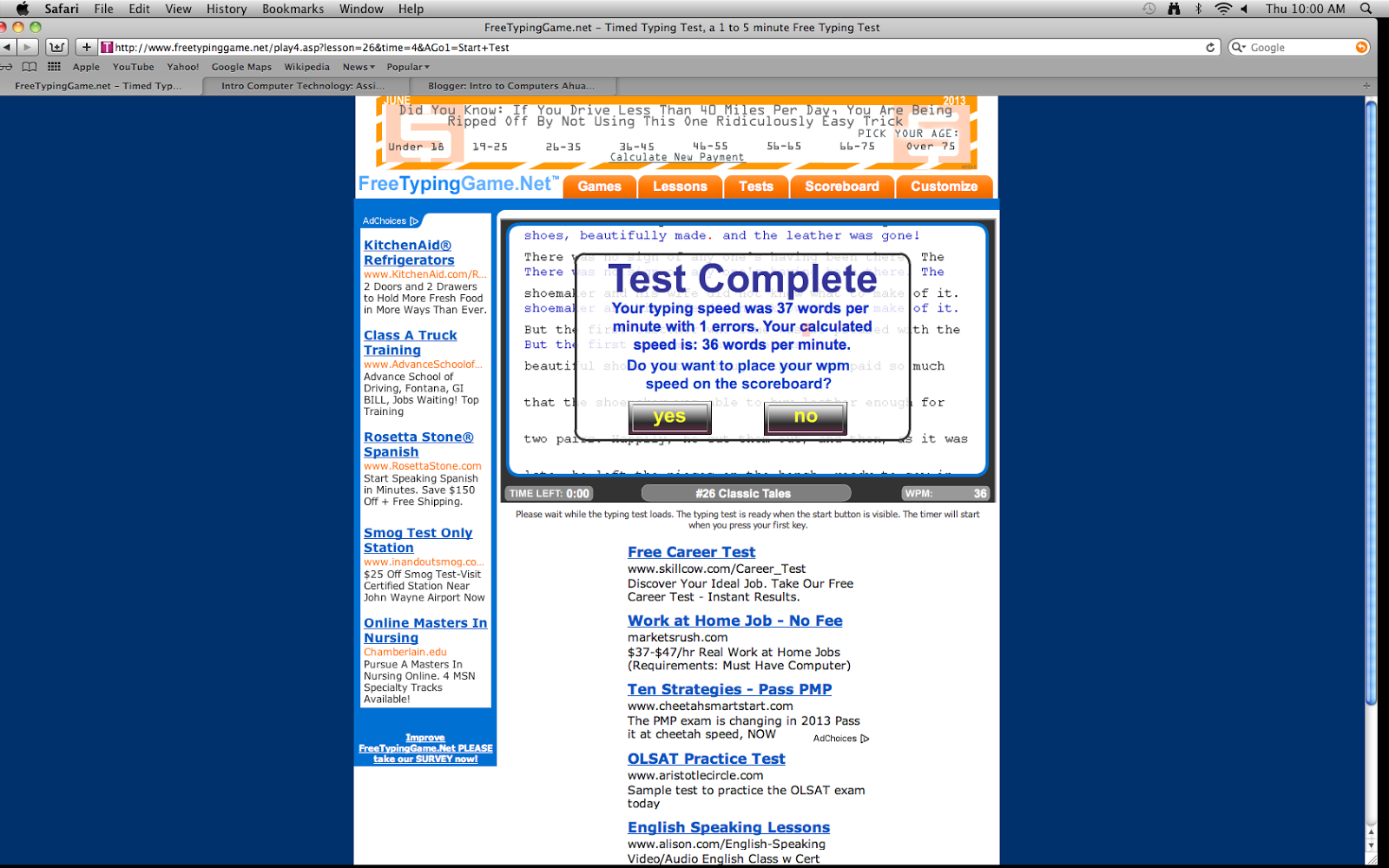Image resolution: width=1389 pixels, height=868 pixels.
Task: Click the Apple bookmark
Action: (86, 67)
